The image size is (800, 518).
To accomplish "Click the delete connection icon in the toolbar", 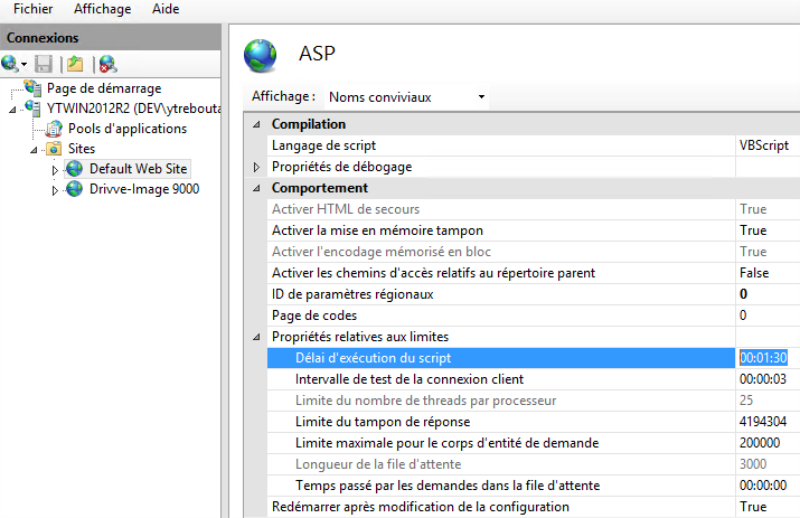I will (107, 64).
